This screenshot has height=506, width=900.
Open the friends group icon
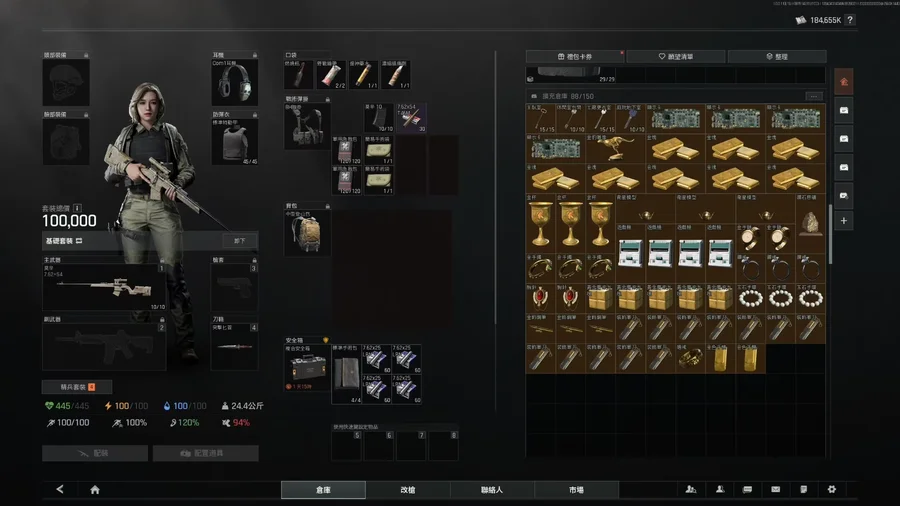691,489
